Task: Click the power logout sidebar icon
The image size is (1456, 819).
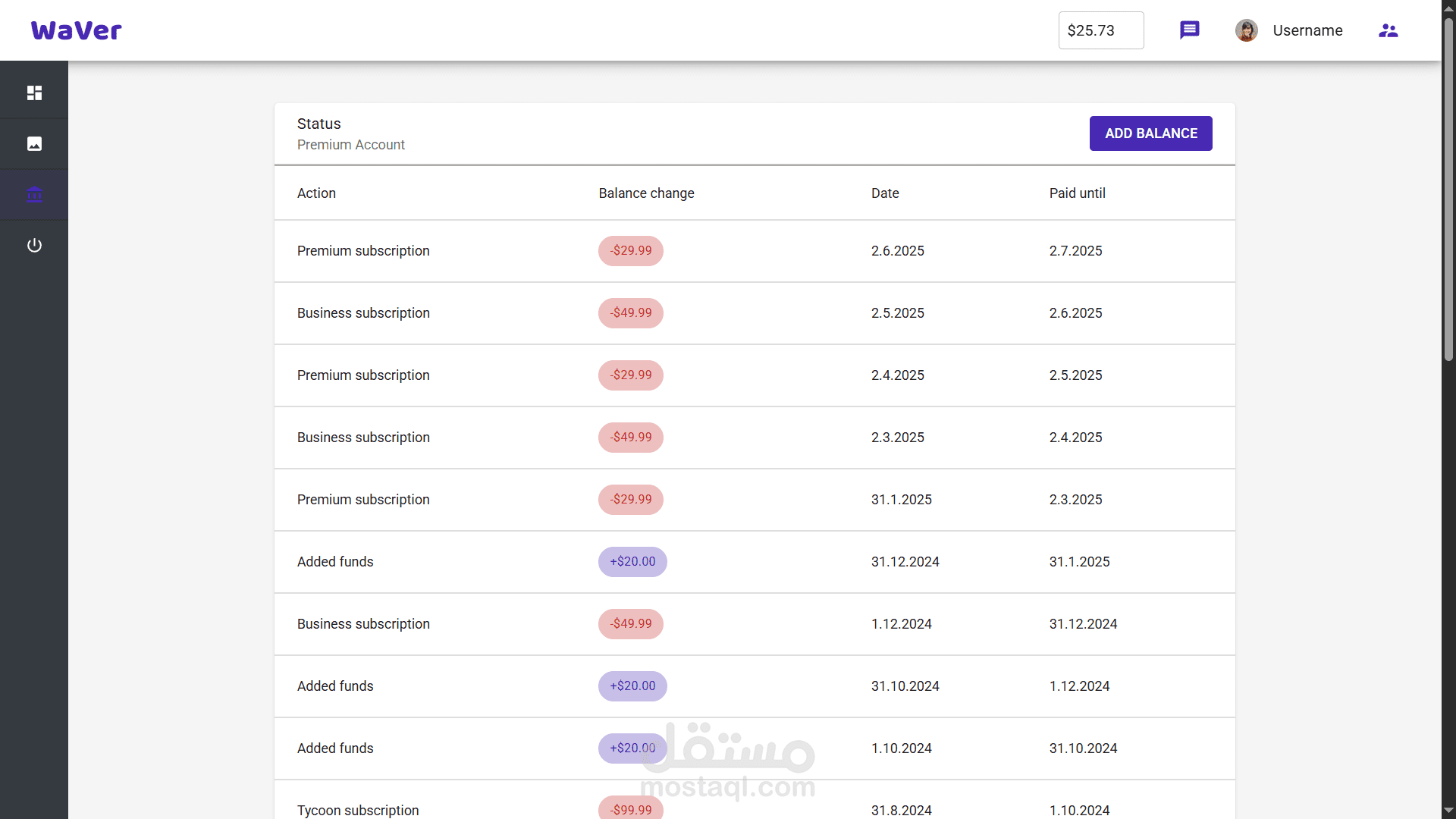Action: (34, 245)
